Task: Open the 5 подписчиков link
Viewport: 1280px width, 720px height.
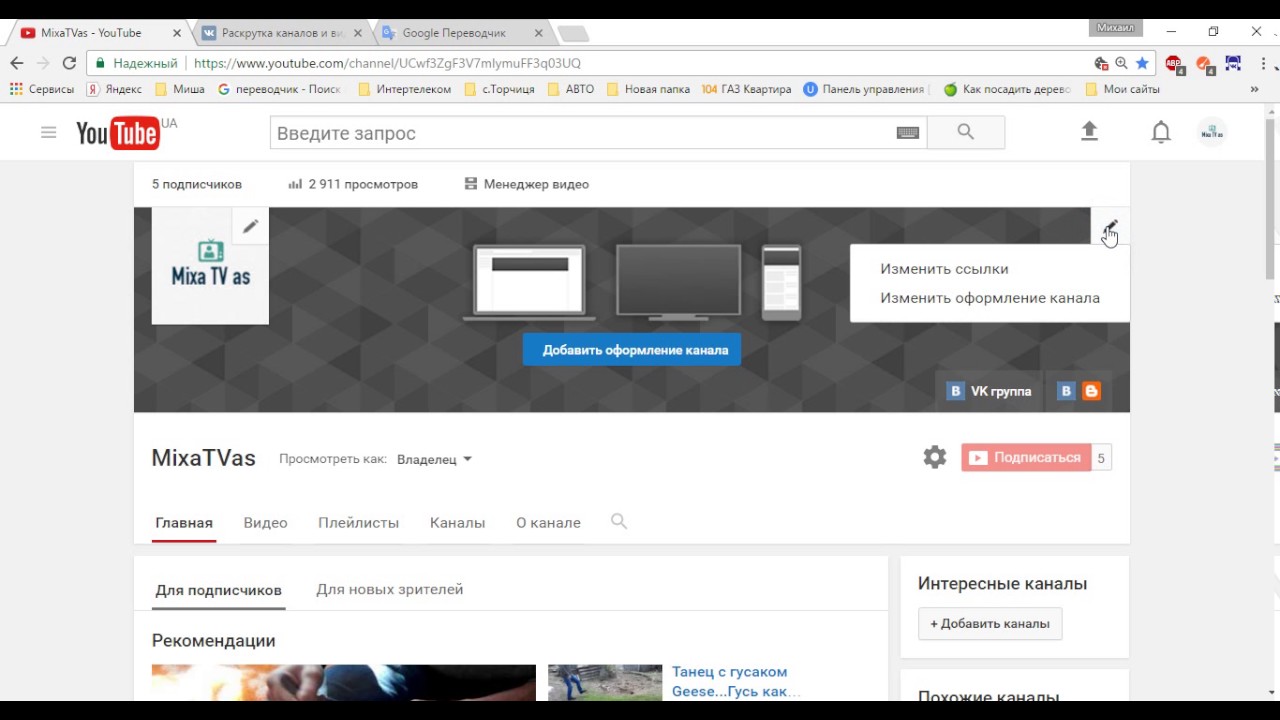Action: pyautogui.click(x=197, y=184)
